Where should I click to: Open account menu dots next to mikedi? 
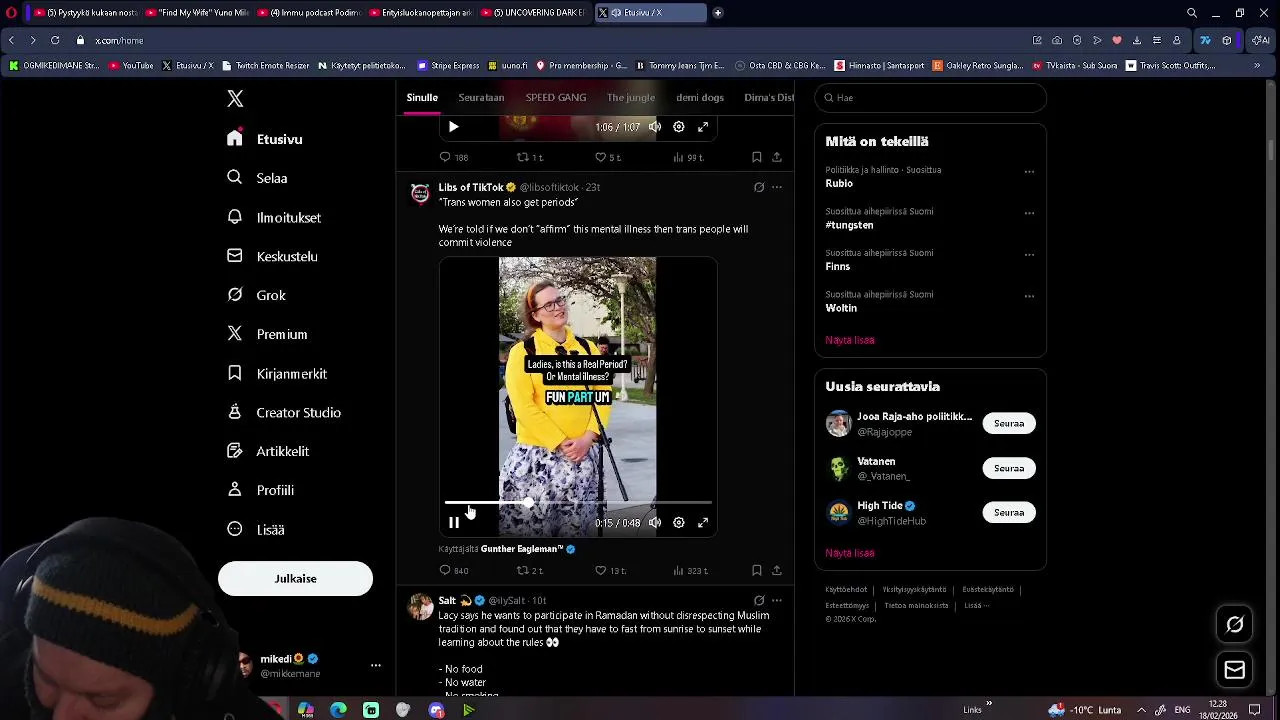click(376, 665)
